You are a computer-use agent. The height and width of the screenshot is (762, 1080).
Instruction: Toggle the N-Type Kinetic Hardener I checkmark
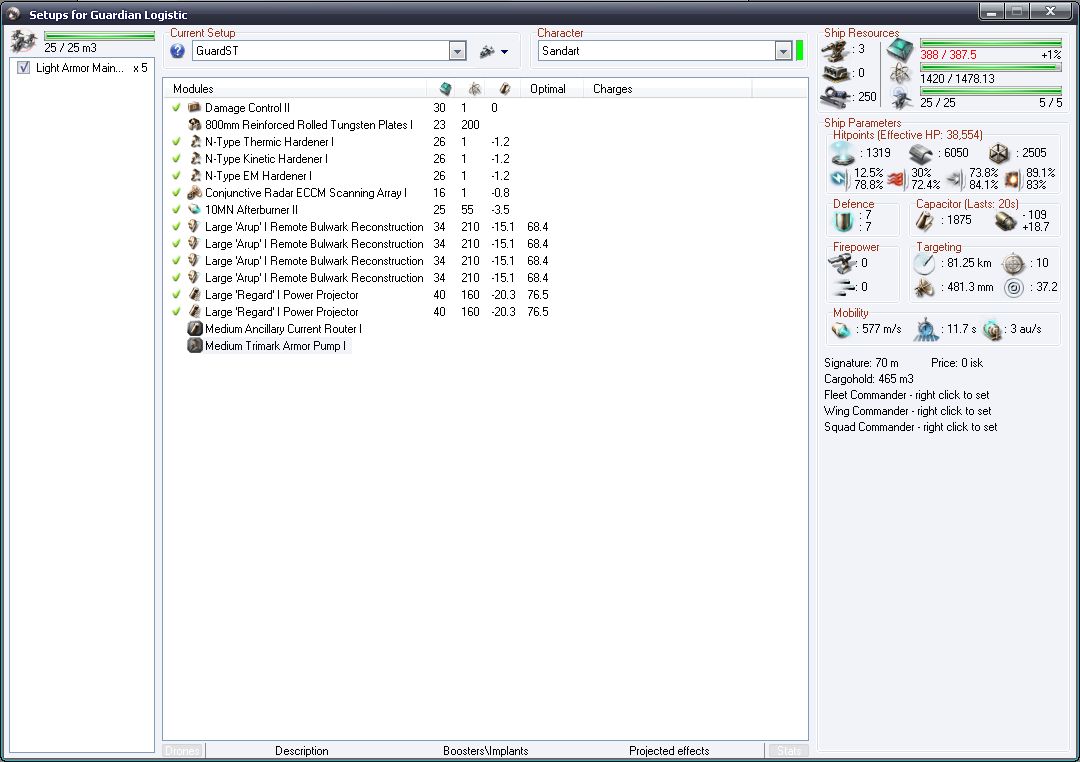point(176,158)
